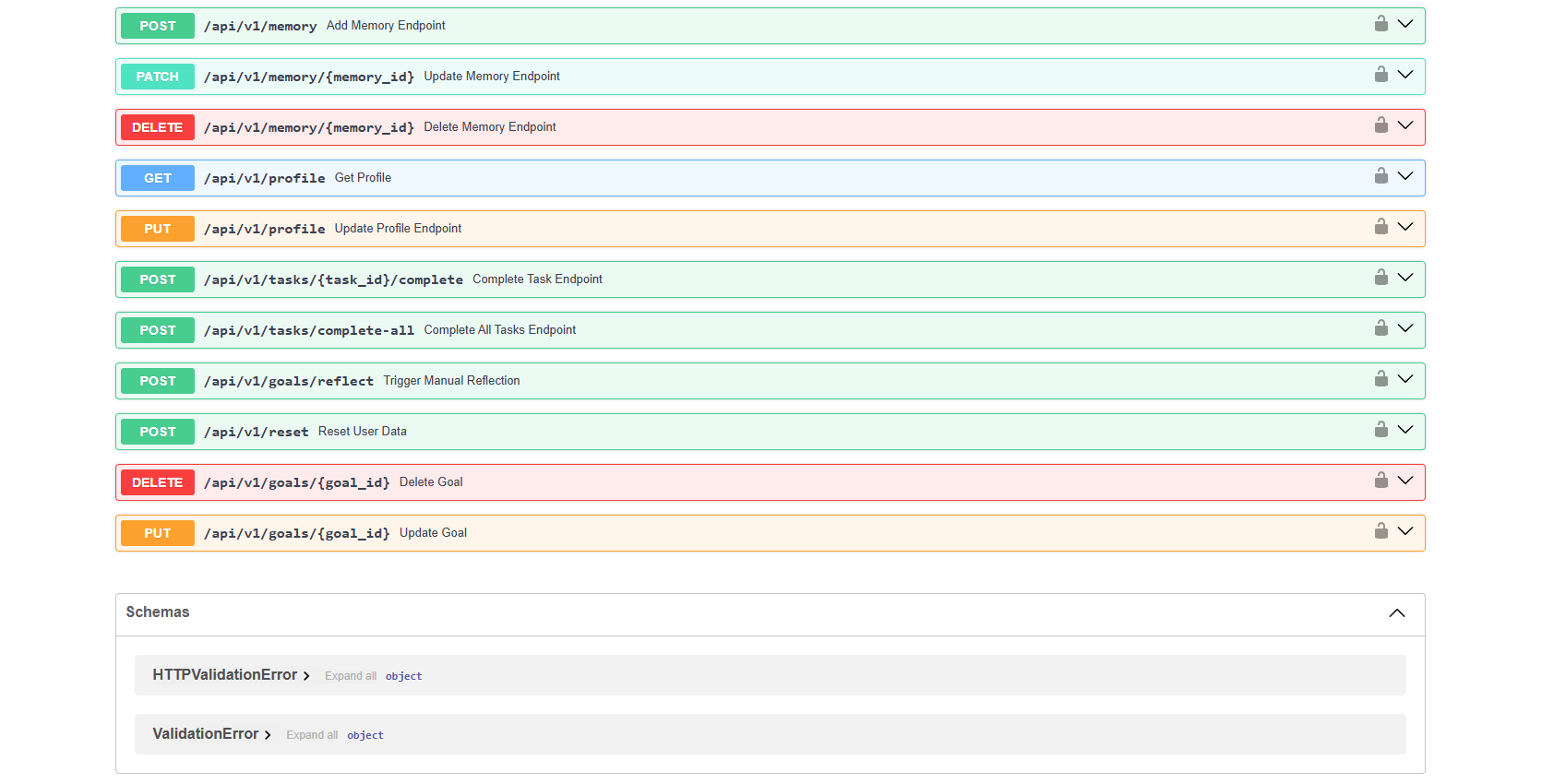Expand the Trigger Manual Reflection chevron
This screenshot has height=784, width=1554.
[x=1405, y=379]
